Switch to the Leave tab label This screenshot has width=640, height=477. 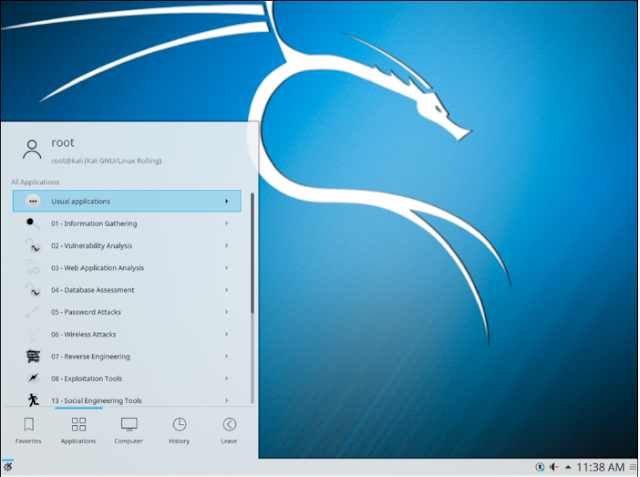tap(229, 441)
